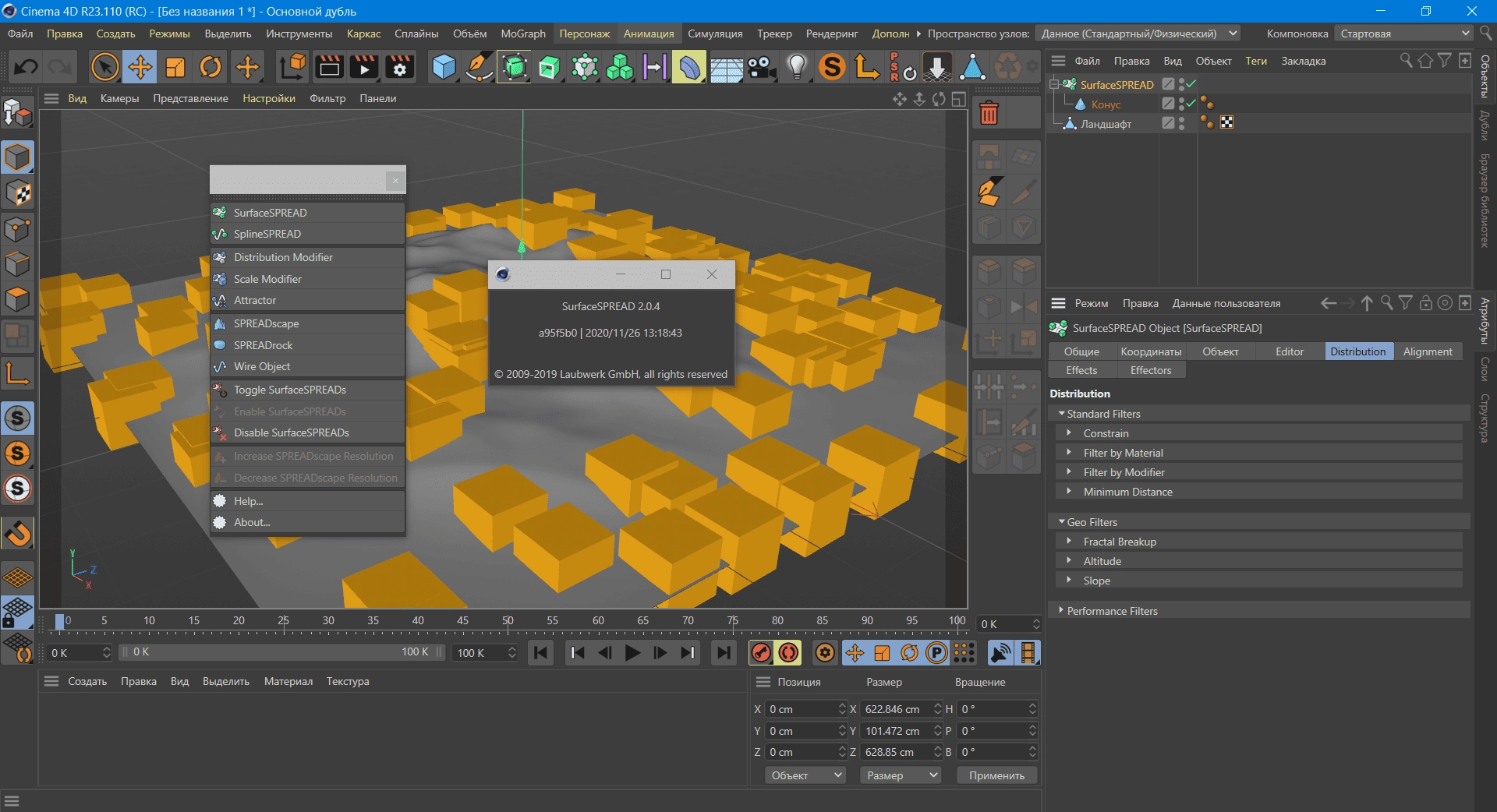Click the orange SurfaceSPREAD S icon in toolbar
The image size is (1497, 812).
coord(832,67)
